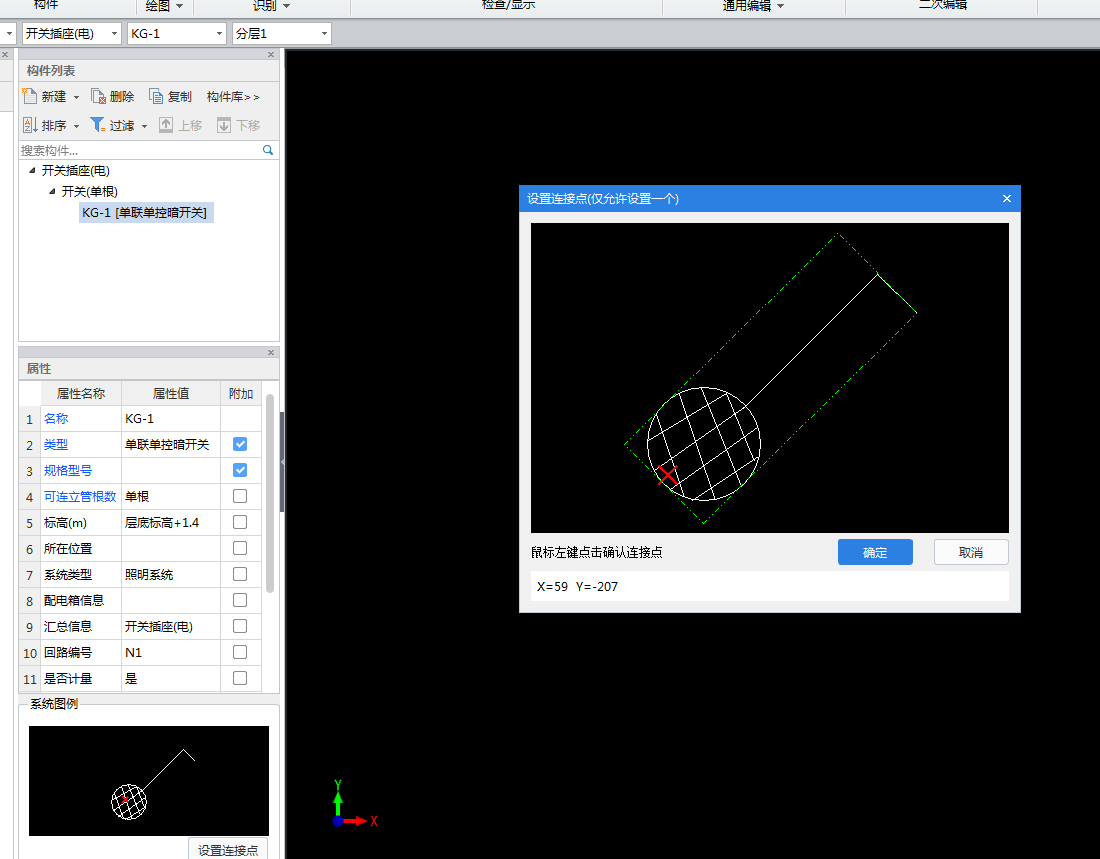Collapse the 开关(单根) tree node
Viewport: 1100px width, 859px height.
(x=51, y=192)
